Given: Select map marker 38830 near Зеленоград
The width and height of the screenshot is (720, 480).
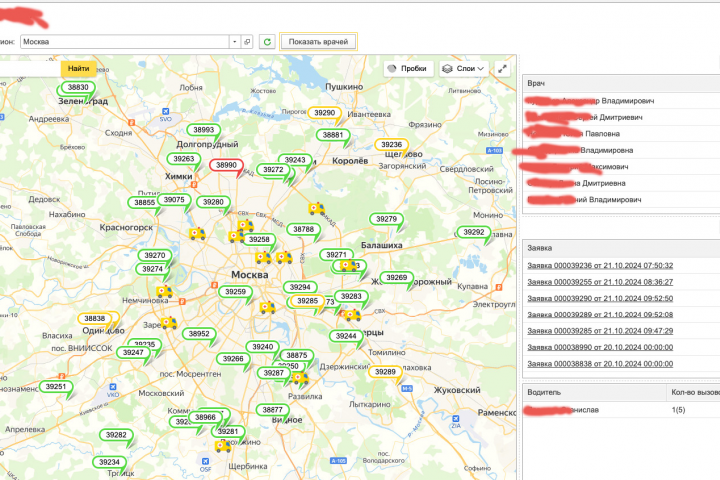Looking at the screenshot, I should (78, 87).
